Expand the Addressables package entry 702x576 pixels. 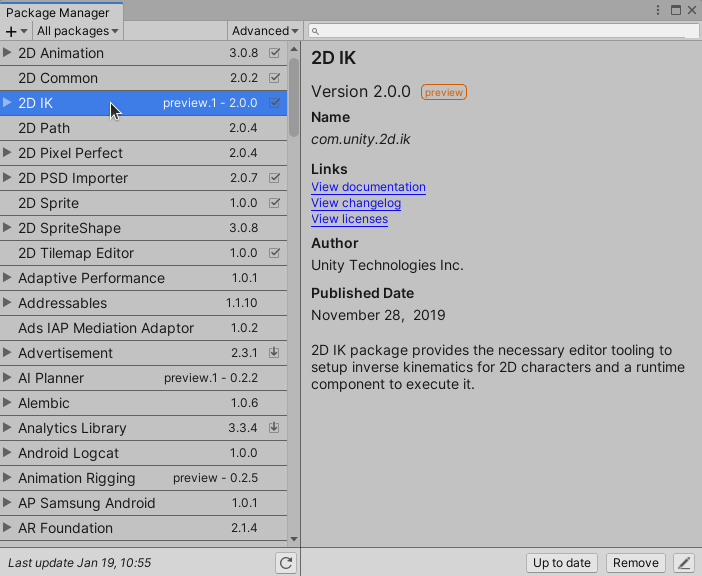point(8,303)
